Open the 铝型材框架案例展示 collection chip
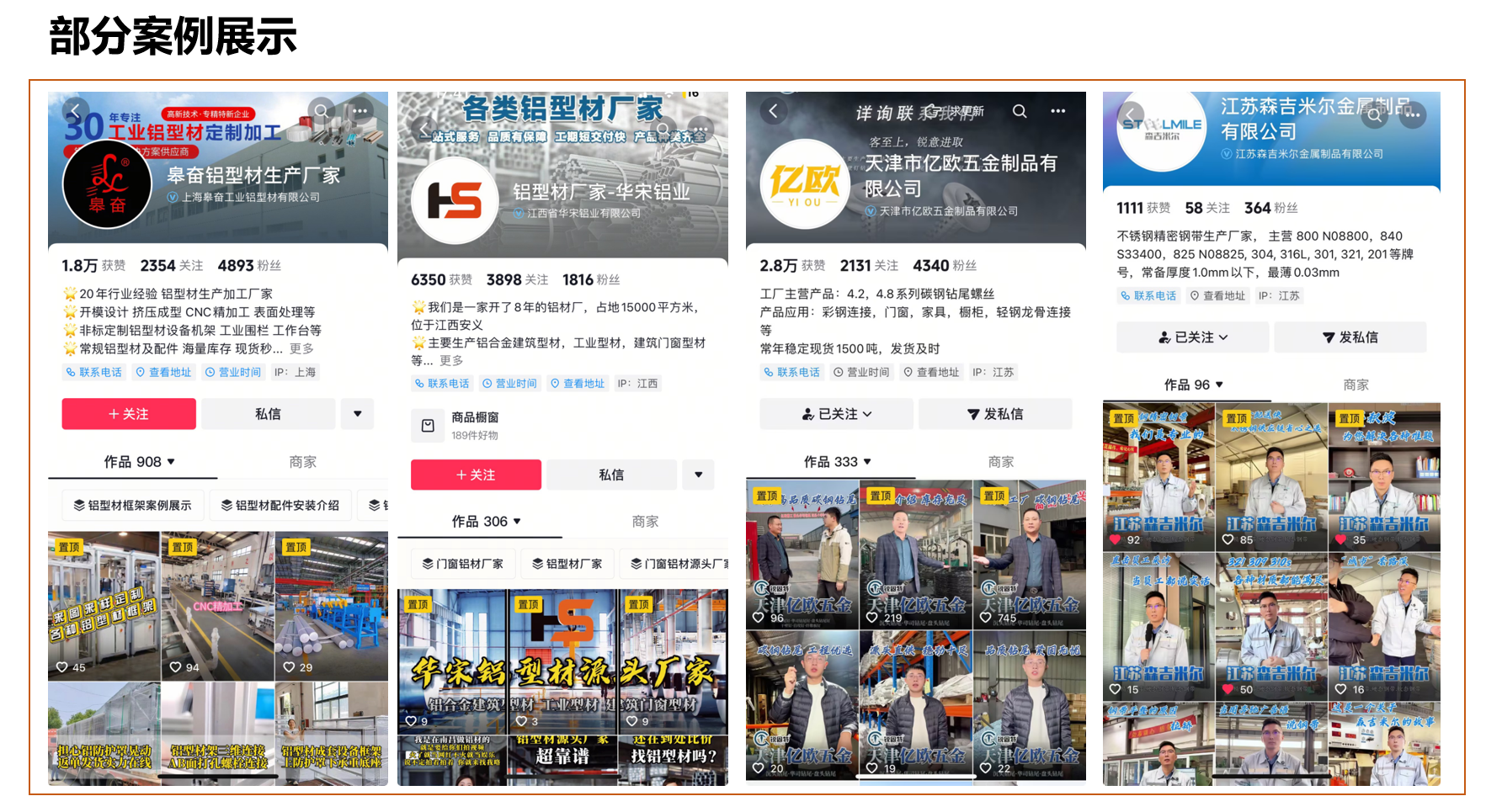 [133, 505]
